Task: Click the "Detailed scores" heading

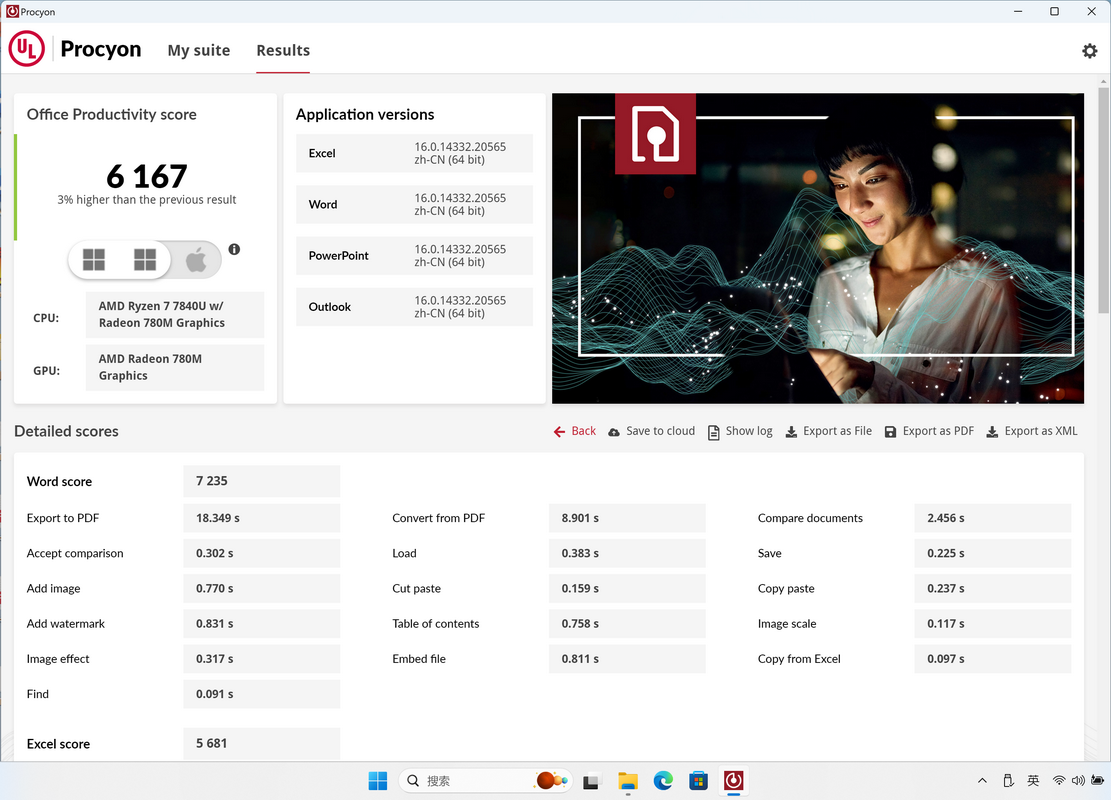Action: (x=67, y=432)
